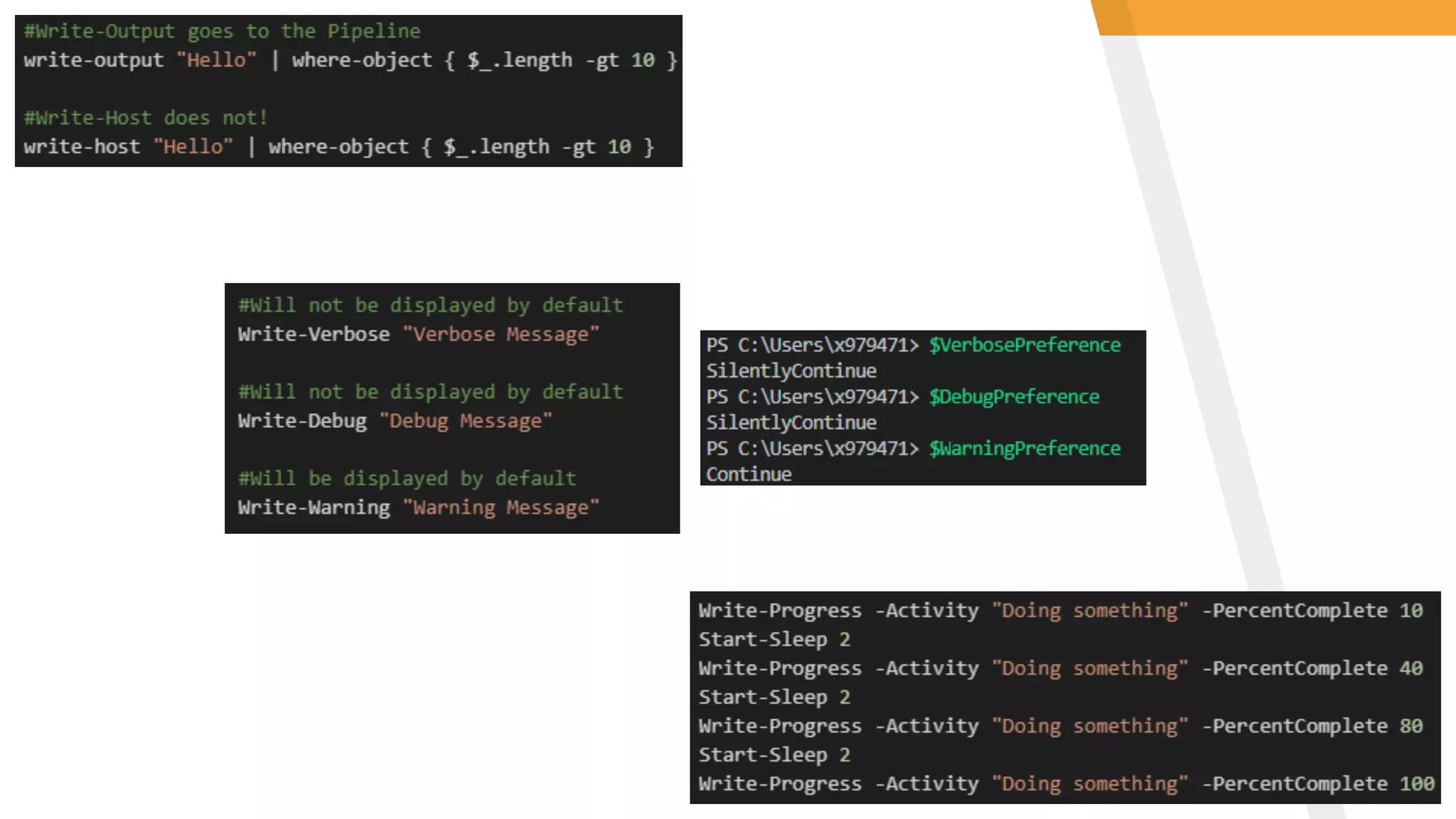The image size is (1456, 819).
Task: Click the $VerbosePreference variable text
Action: click(x=1024, y=346)
